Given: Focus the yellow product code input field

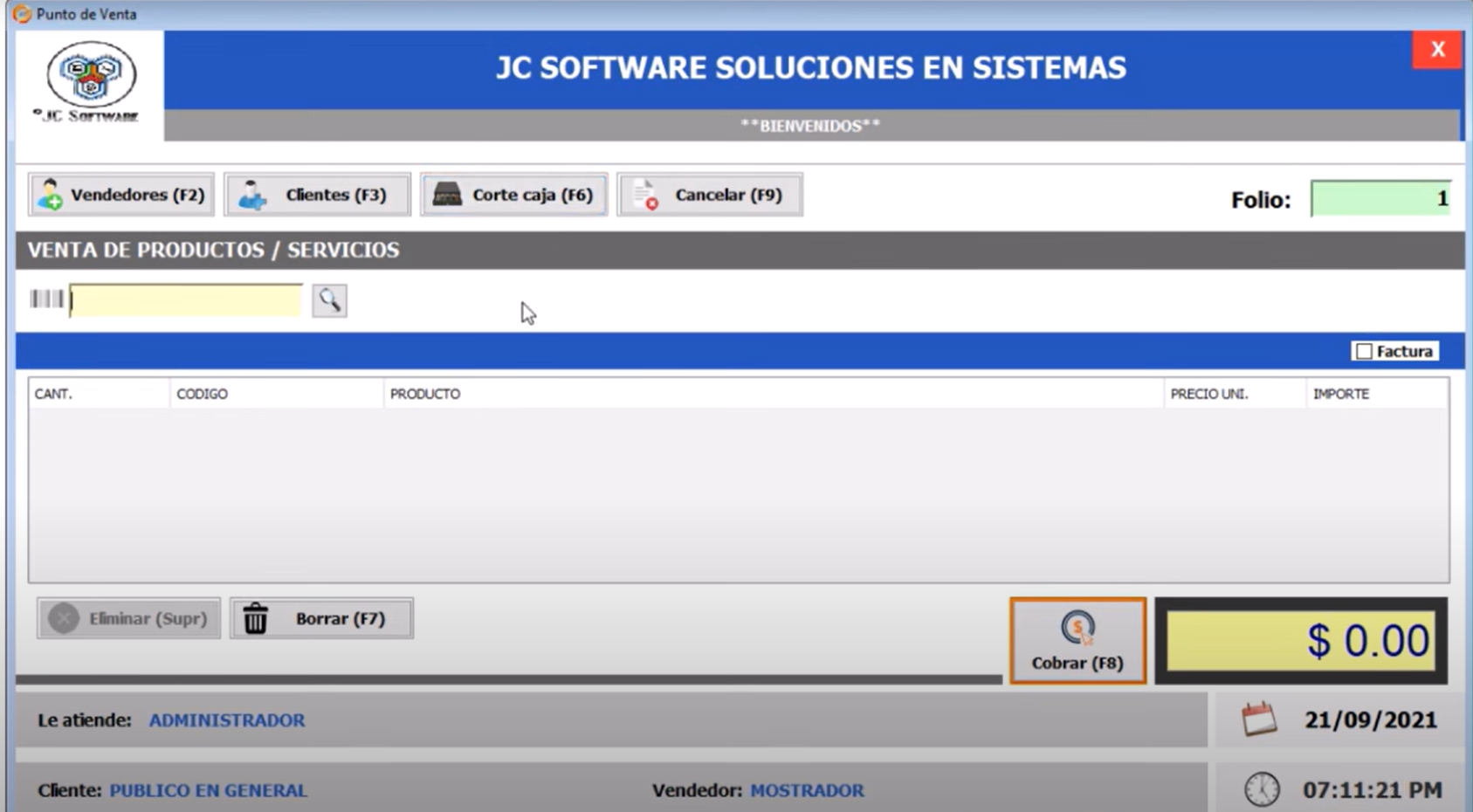Looking at the screenshot, I should coord(186,300).
